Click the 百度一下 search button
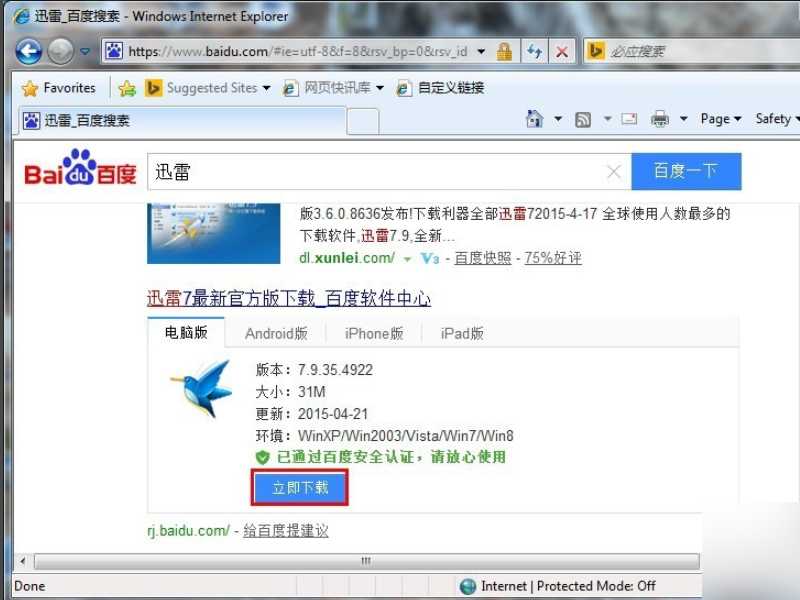This screenshot has width=800, height=600. click(x=686, y=171)
